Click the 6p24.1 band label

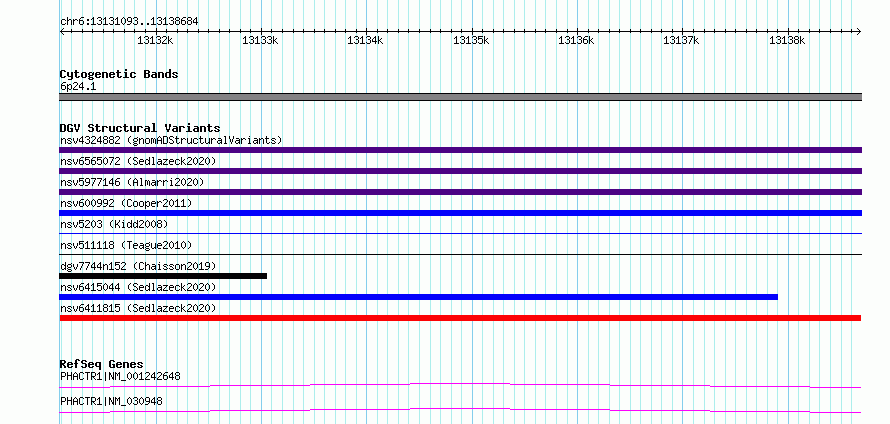(78, 87)
